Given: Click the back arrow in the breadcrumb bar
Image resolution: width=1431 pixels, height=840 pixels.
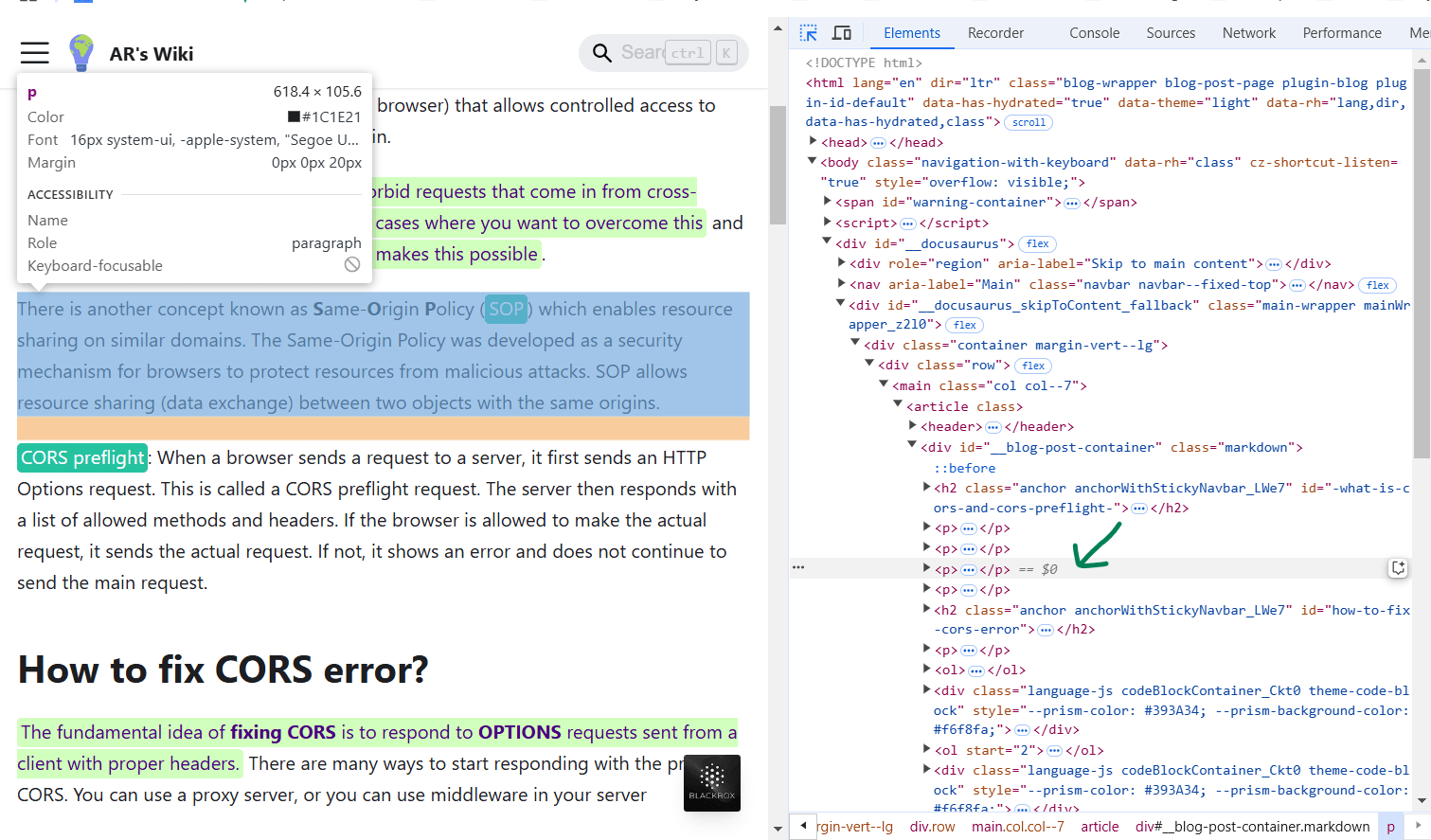Looking at the screenshot, I should tap(803, 826).
